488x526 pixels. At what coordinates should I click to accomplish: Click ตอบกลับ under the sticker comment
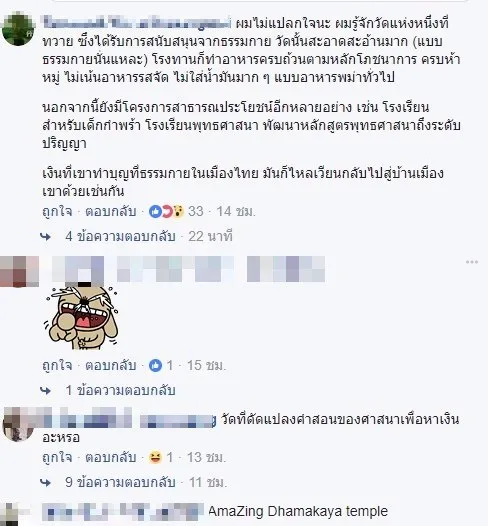tap(111, 365)
